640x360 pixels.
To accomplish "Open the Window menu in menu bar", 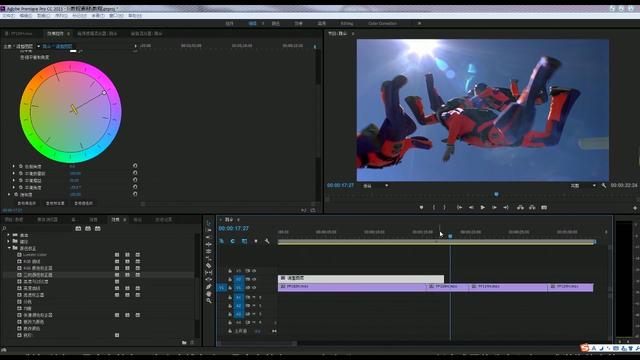I will 116,16.
